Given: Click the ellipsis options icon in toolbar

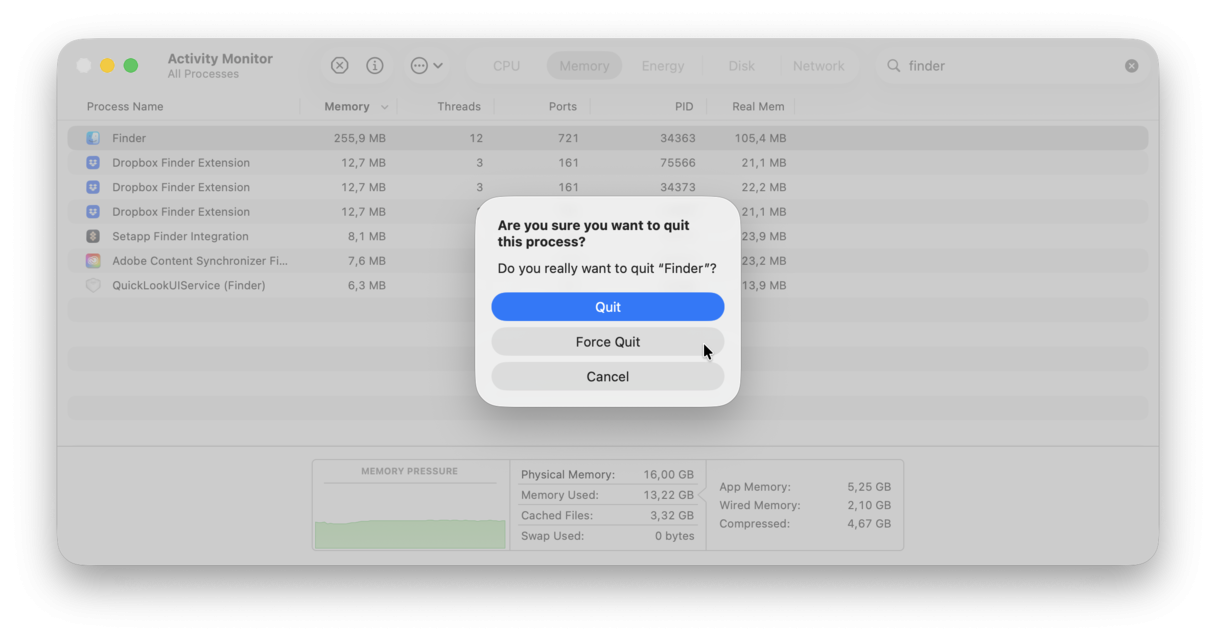Looking at the screenshot, I should [420, 65].
